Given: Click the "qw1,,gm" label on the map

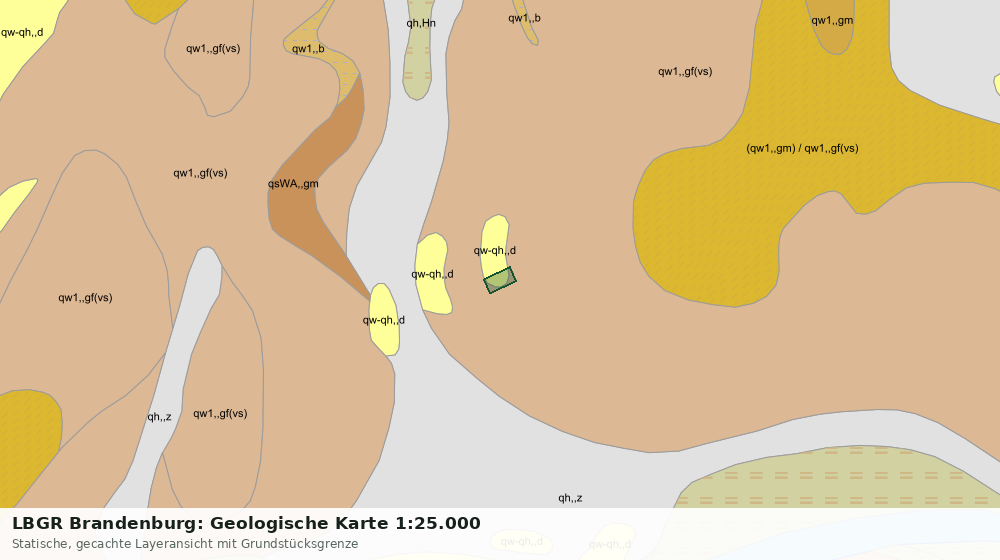Looking at the screenshot, I should pyautogui.click(x=832, y=20).
